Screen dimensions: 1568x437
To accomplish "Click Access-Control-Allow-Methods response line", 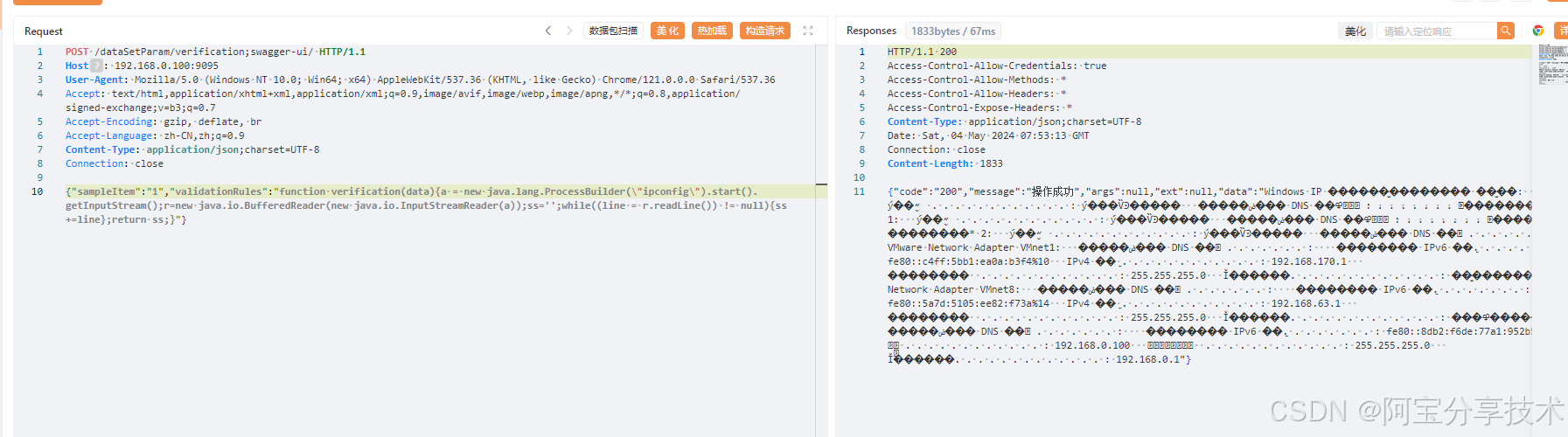I will 977,80.
